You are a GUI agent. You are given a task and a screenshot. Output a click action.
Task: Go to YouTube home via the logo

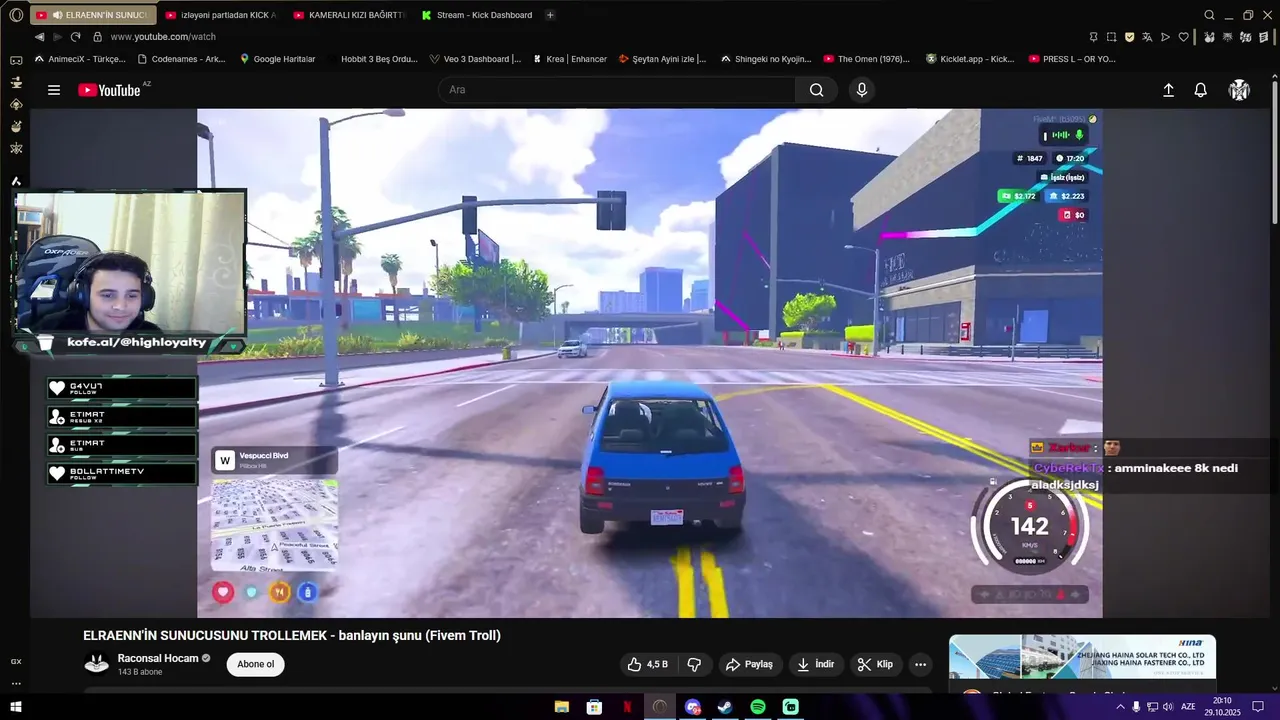(110, 90)
